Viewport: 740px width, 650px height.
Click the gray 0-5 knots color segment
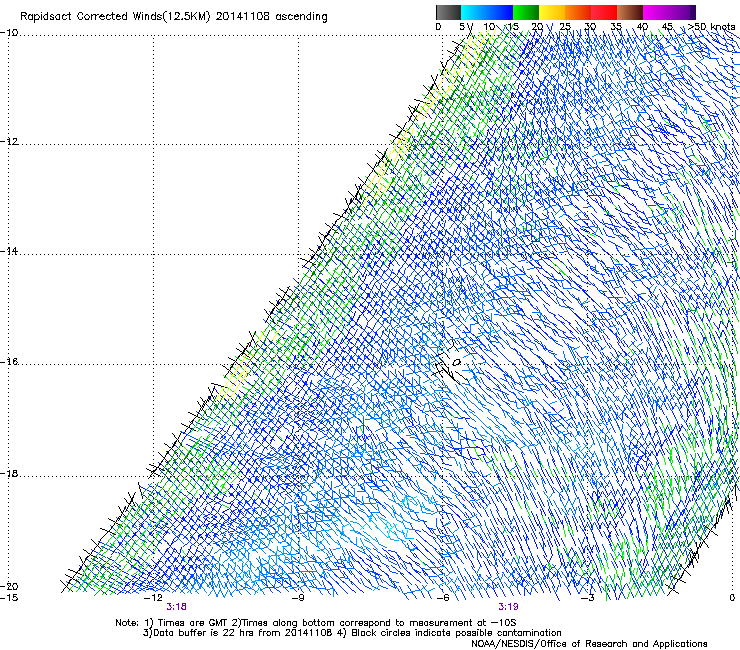click(x=448, y=12)
